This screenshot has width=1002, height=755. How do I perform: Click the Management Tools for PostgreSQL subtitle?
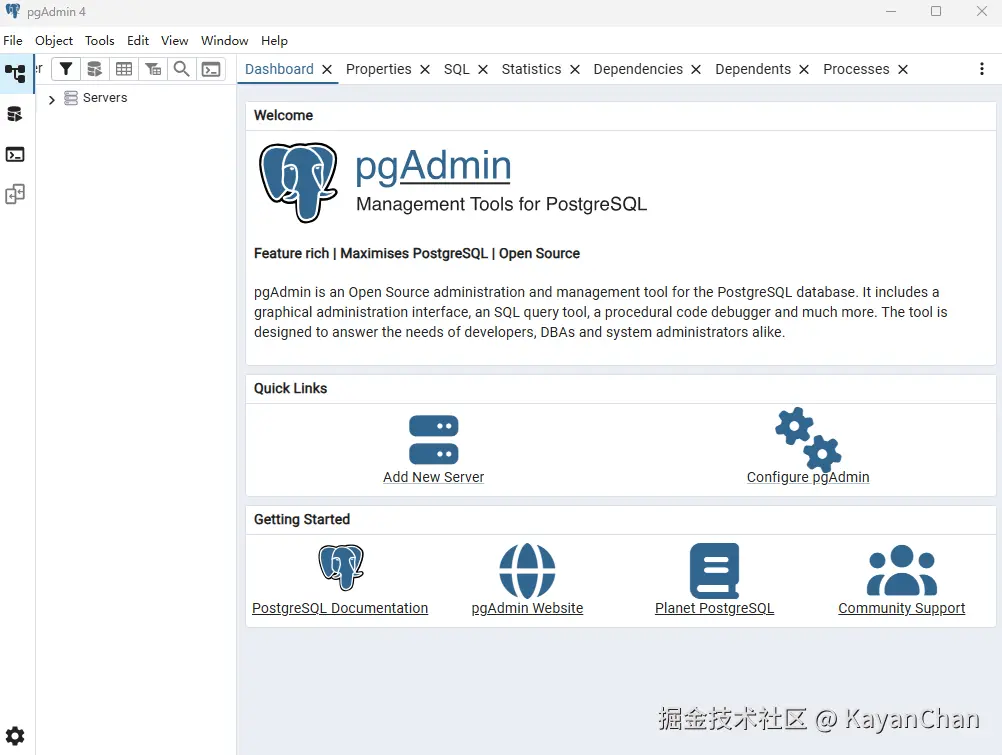tap(502, 204)
